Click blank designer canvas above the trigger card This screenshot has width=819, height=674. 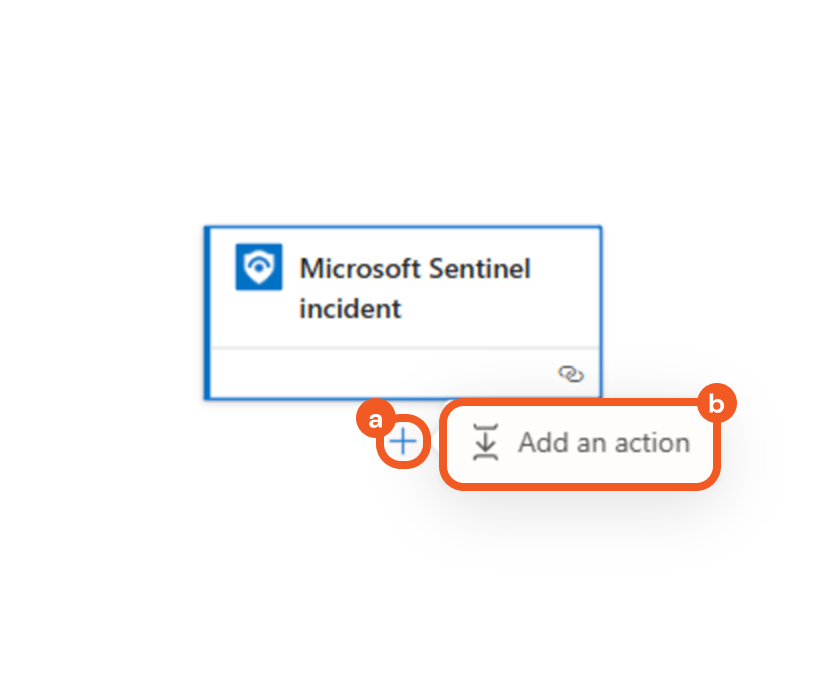click(x=400, y=120)
